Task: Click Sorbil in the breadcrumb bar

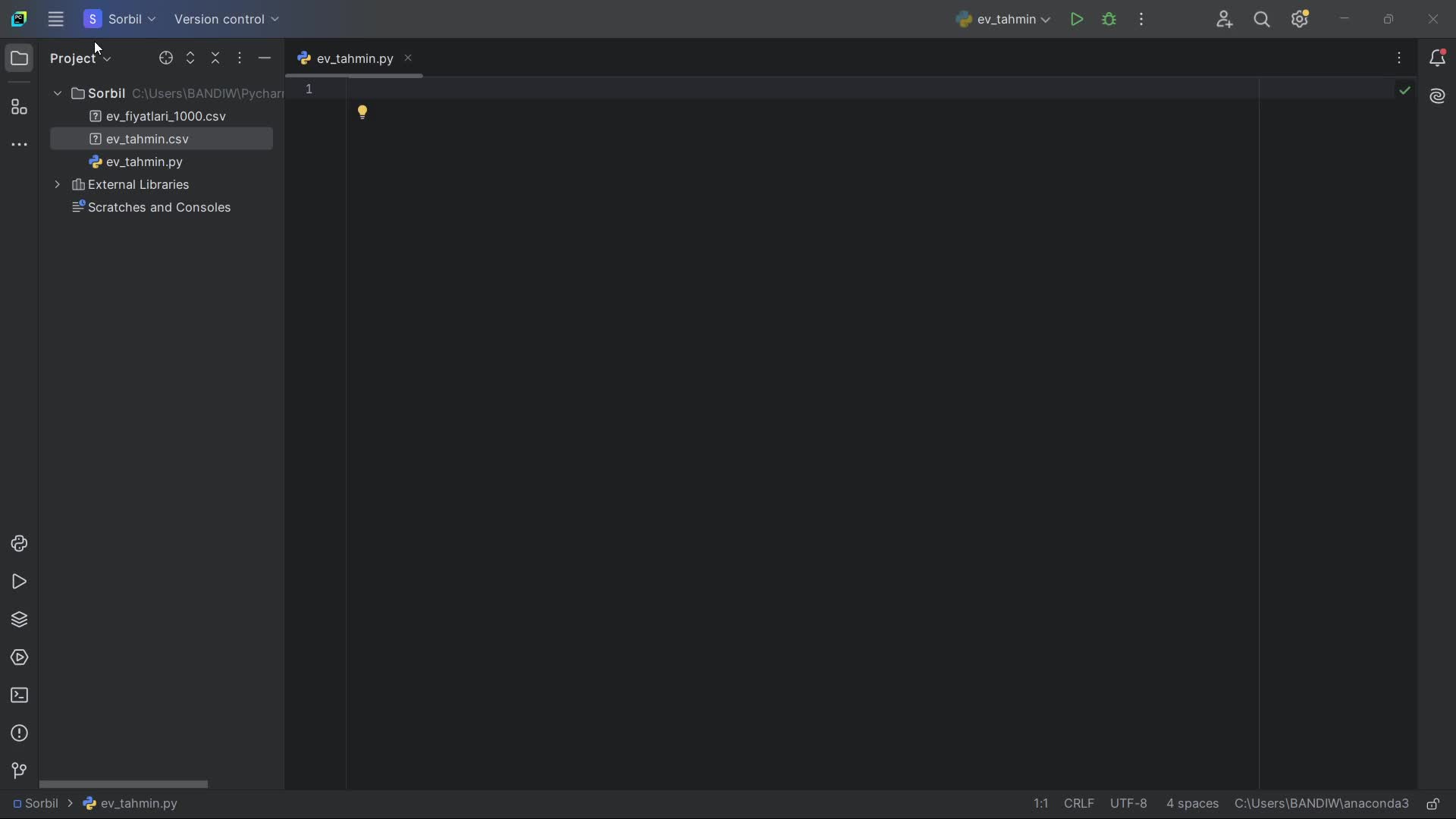Action: [x=36, y=804]
